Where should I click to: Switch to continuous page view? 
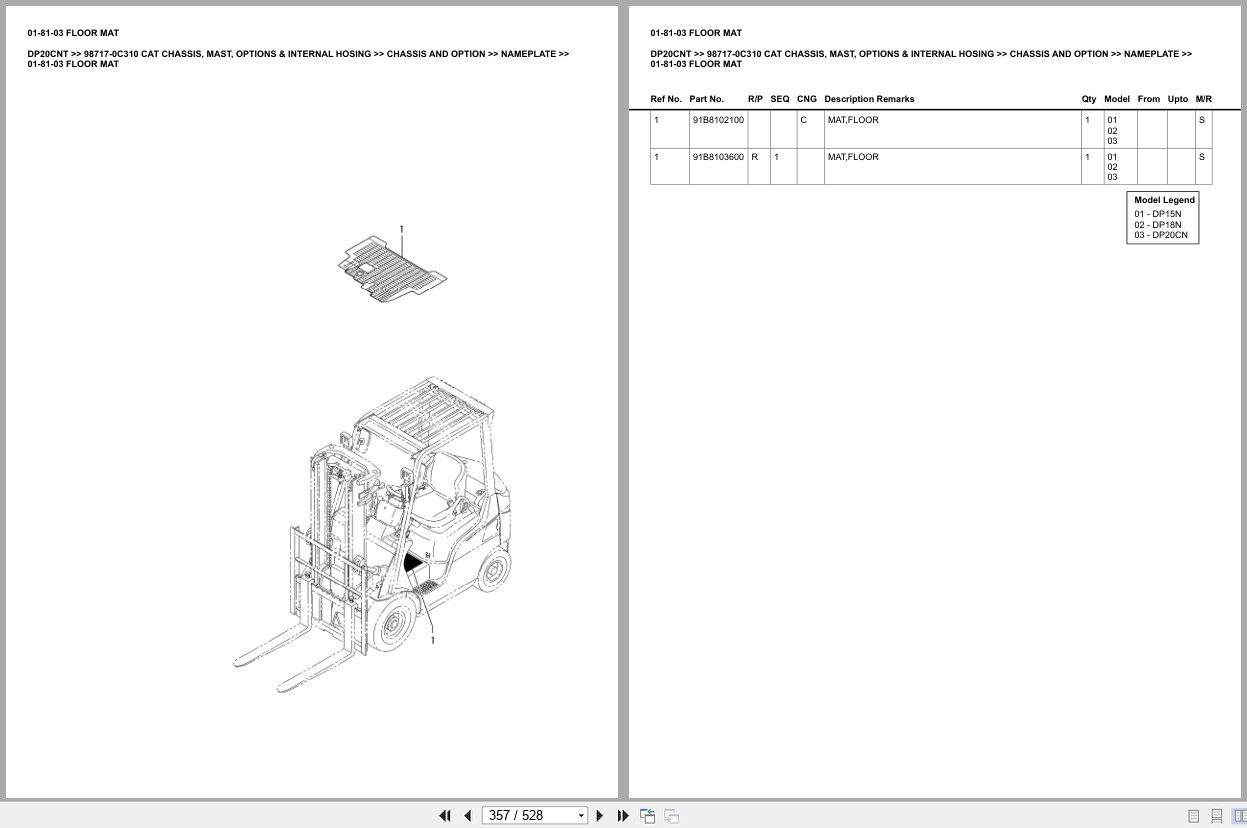1217,816
